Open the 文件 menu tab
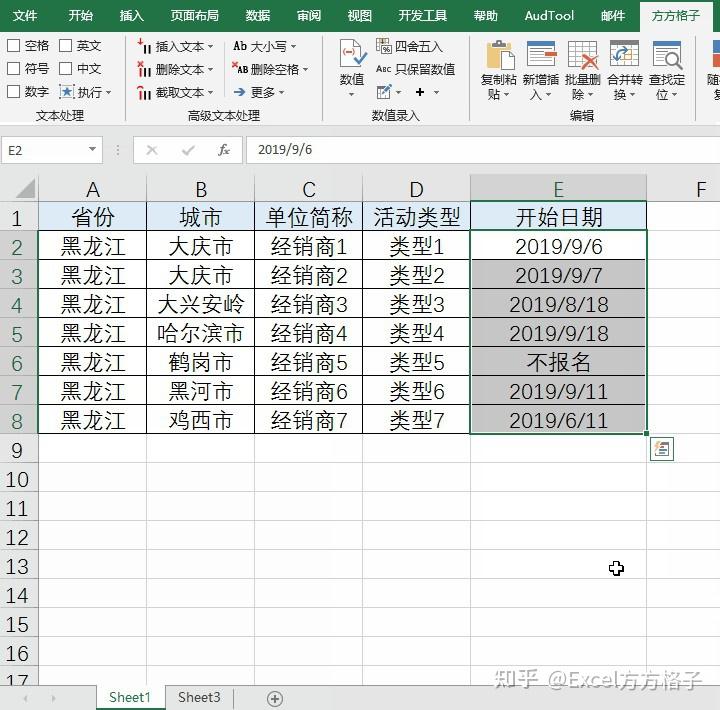720x710 pixels. (25, 16)
